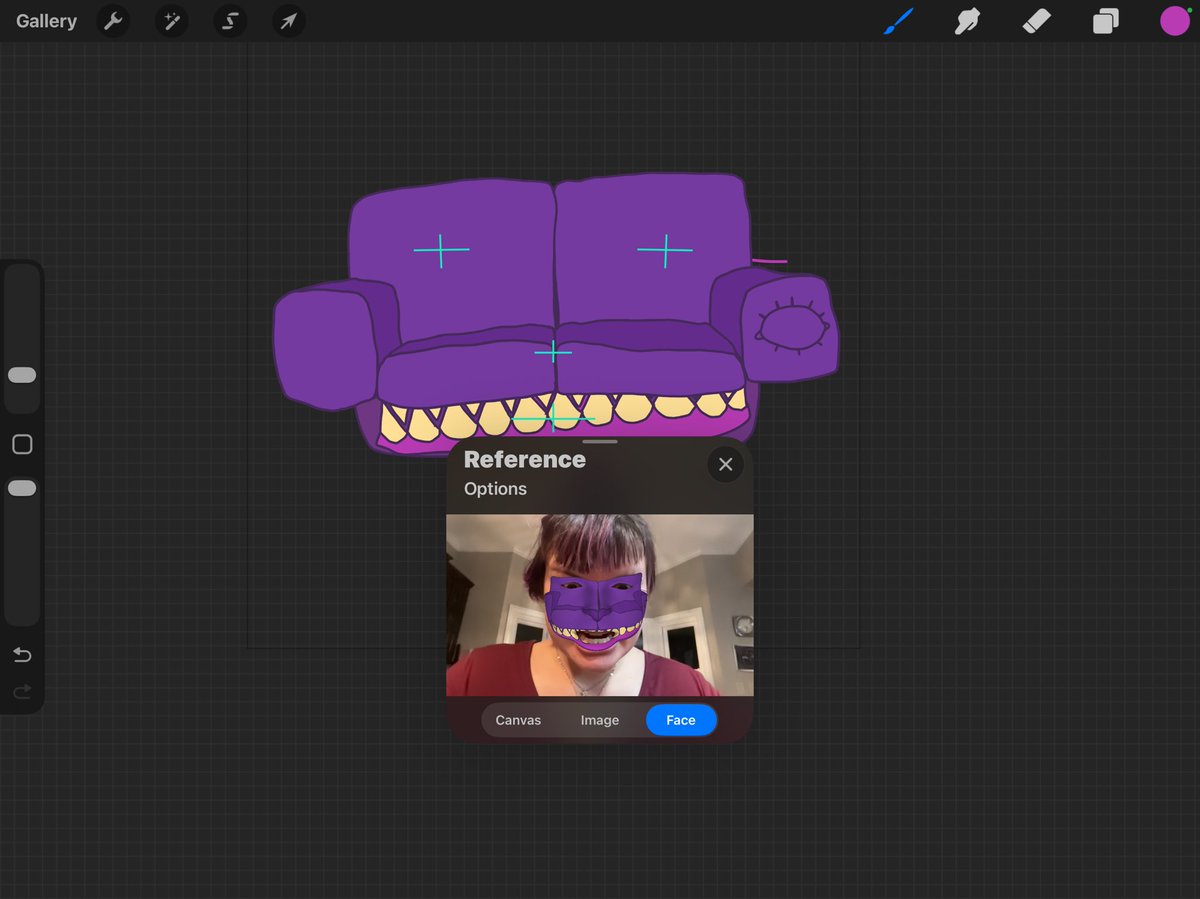This screenshot has width=1200, height=899.
Task: Tap the Redo arrow
Action: 22,692
